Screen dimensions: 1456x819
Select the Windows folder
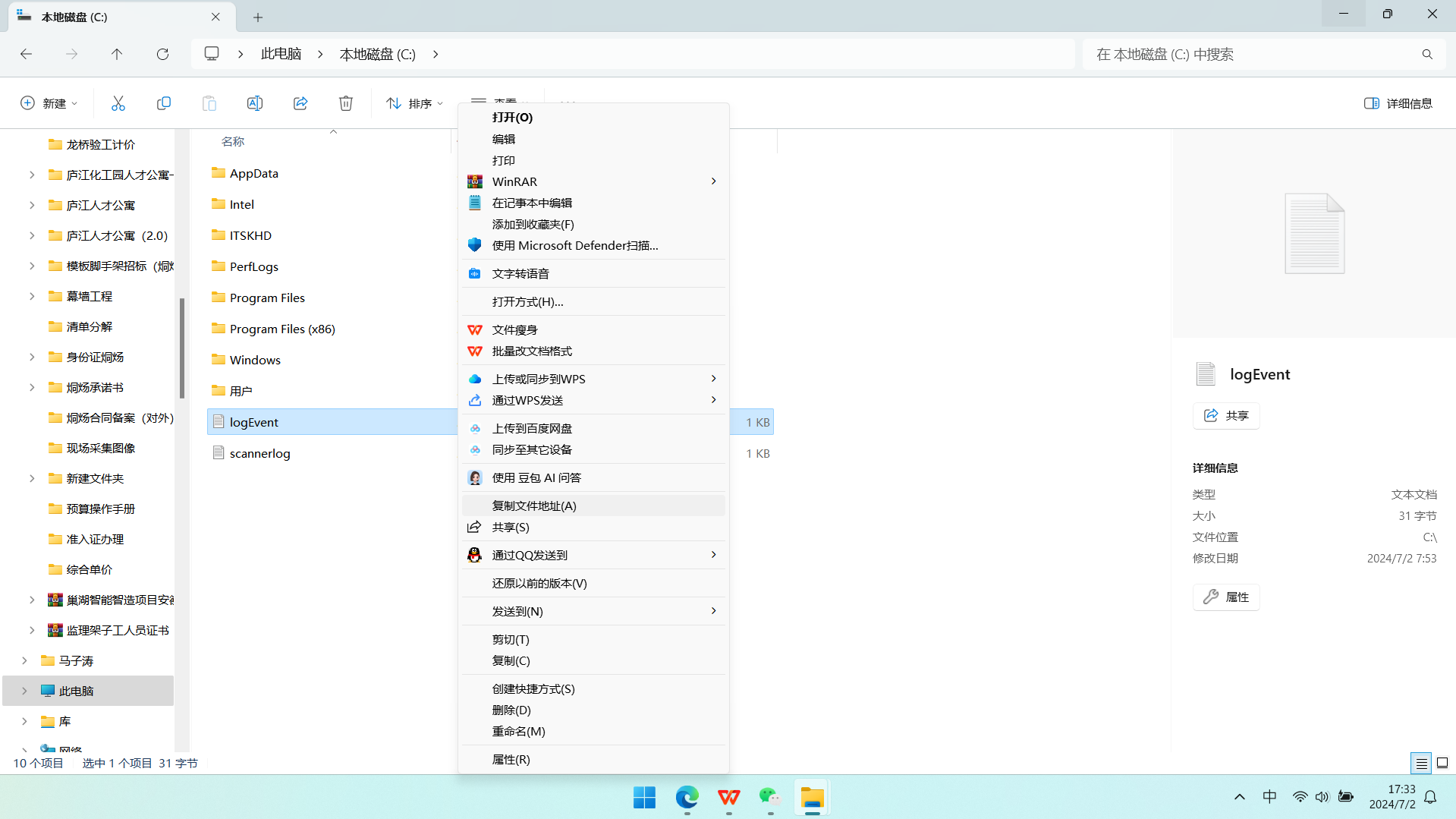point(255,360)
